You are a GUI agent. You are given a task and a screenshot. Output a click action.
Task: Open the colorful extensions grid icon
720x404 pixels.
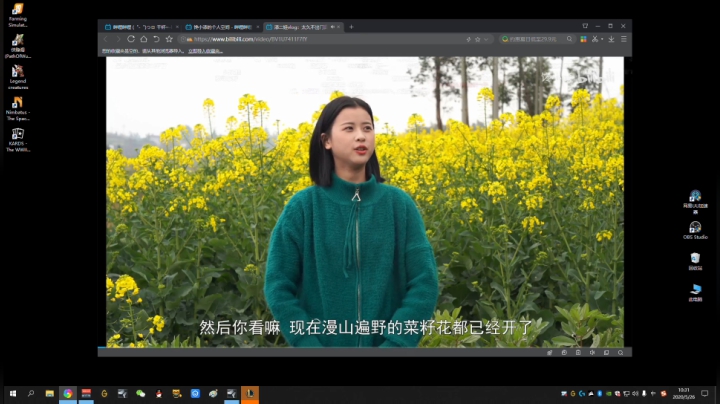(x=583, y=39)
